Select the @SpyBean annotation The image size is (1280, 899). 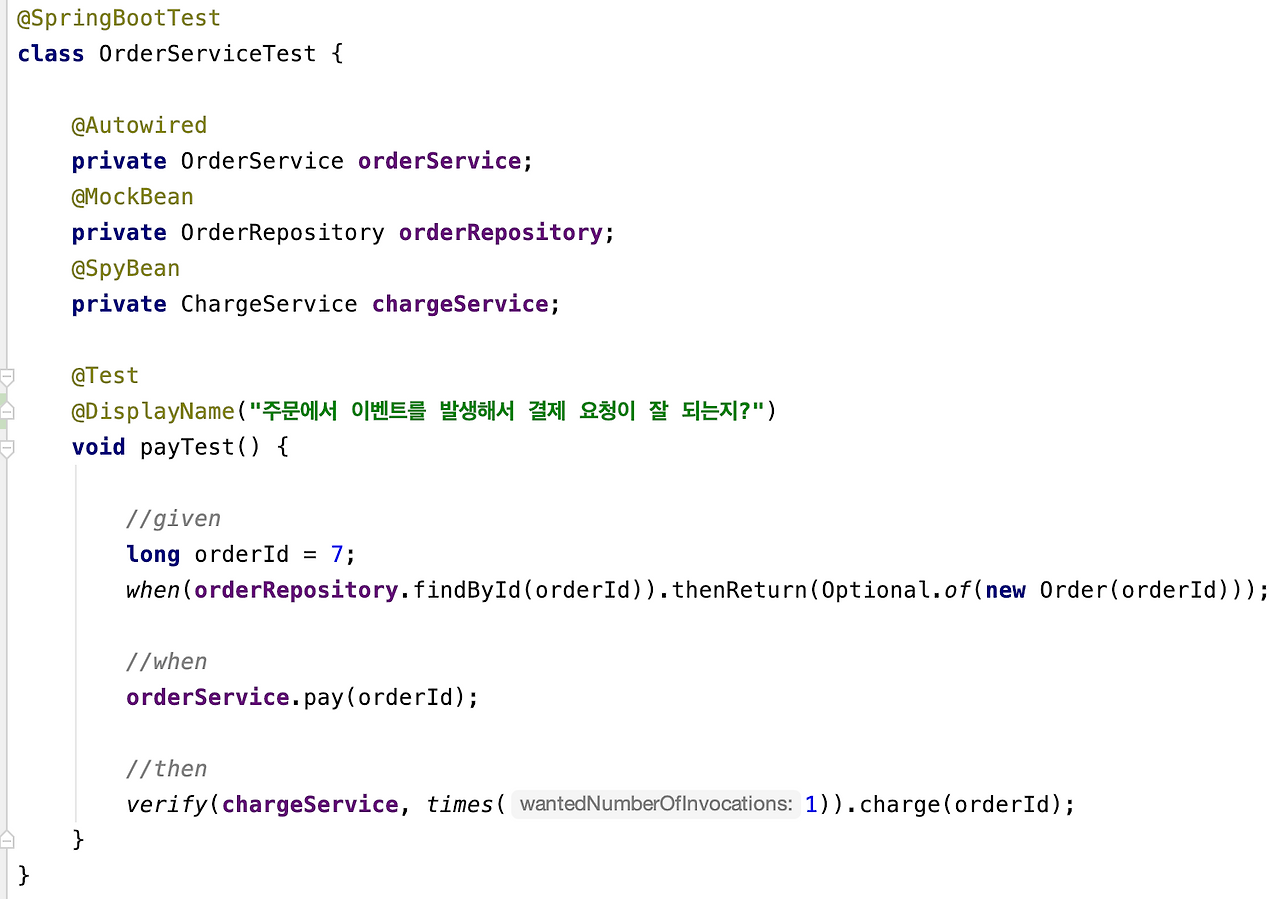[x=126, y=269]
